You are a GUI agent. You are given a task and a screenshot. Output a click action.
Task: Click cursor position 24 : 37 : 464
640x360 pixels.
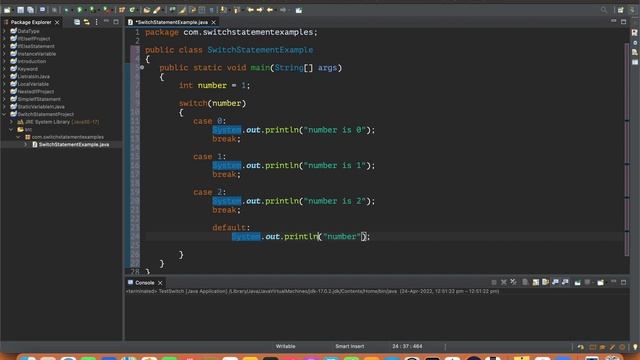407,346
